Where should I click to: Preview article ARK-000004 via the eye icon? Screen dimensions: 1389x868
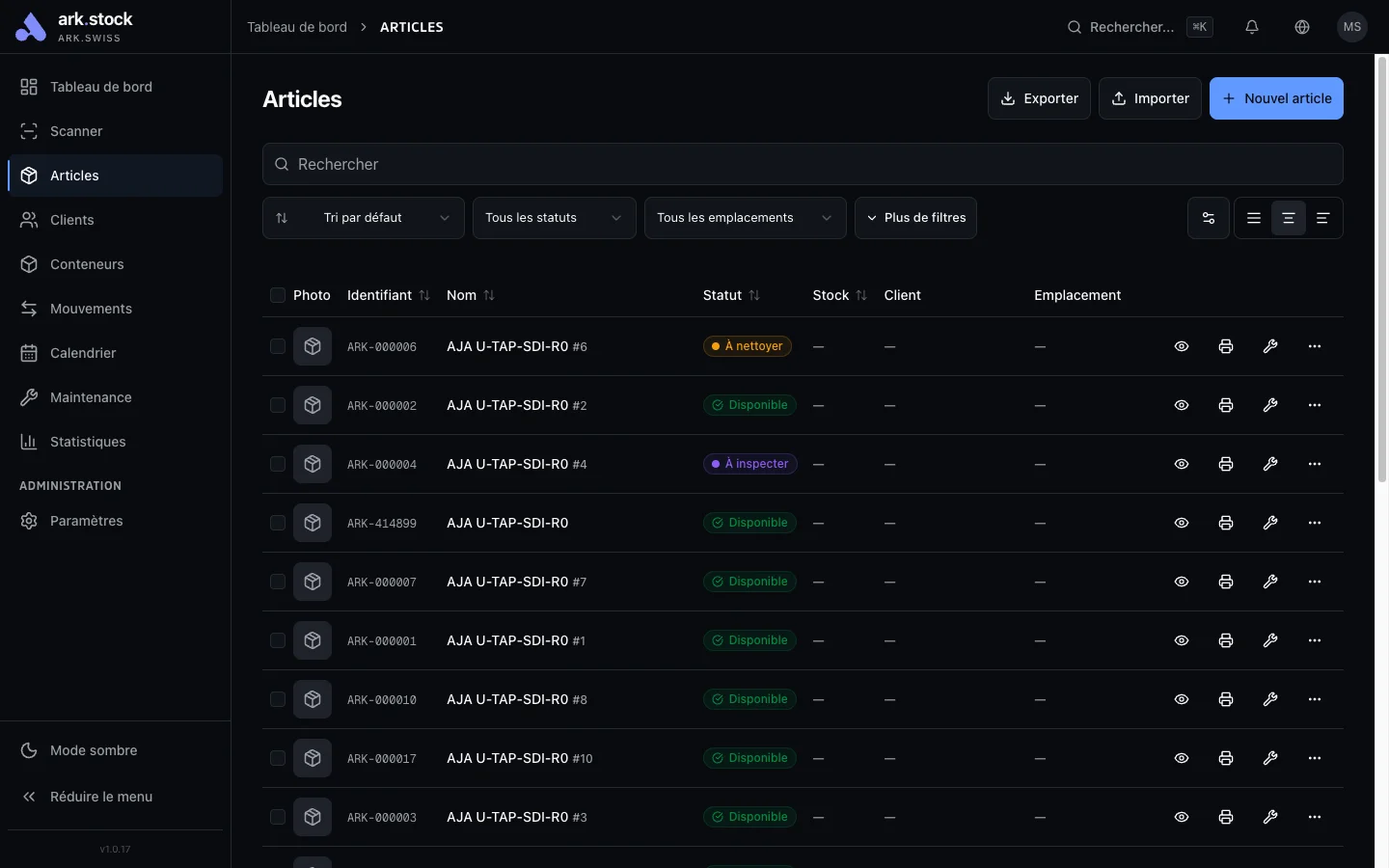[1181, 464]
